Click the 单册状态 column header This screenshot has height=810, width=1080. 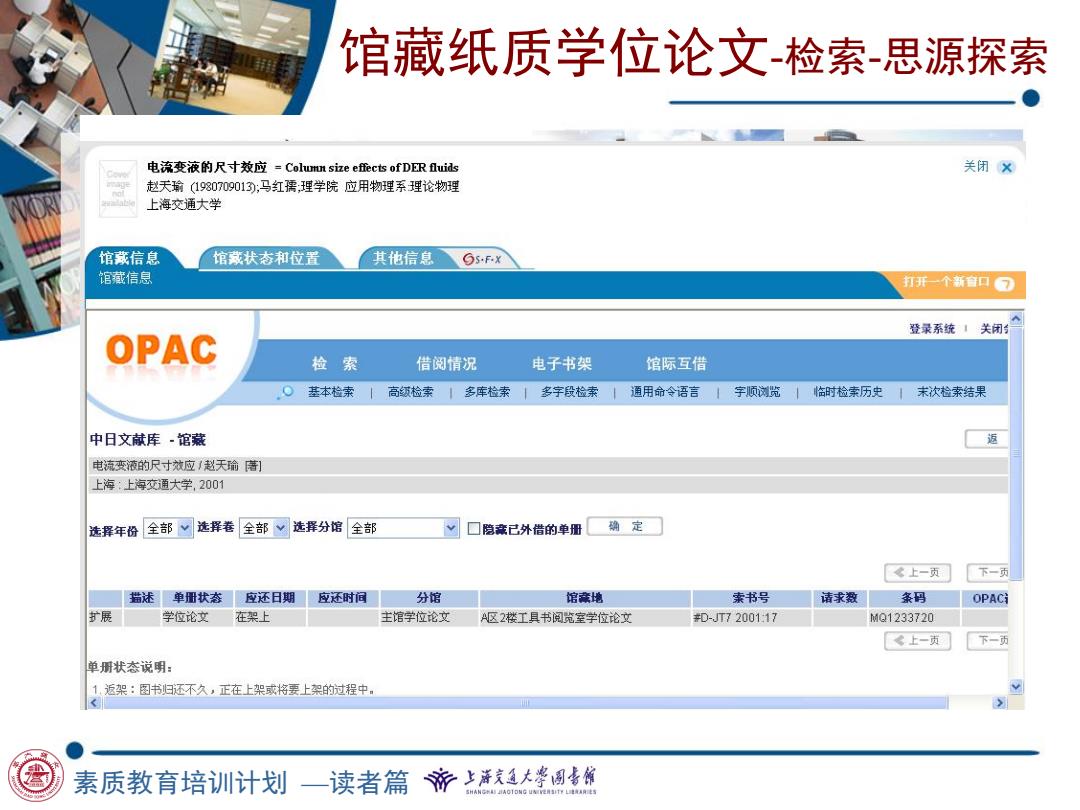pyautogui.click(x=197, y=598)
